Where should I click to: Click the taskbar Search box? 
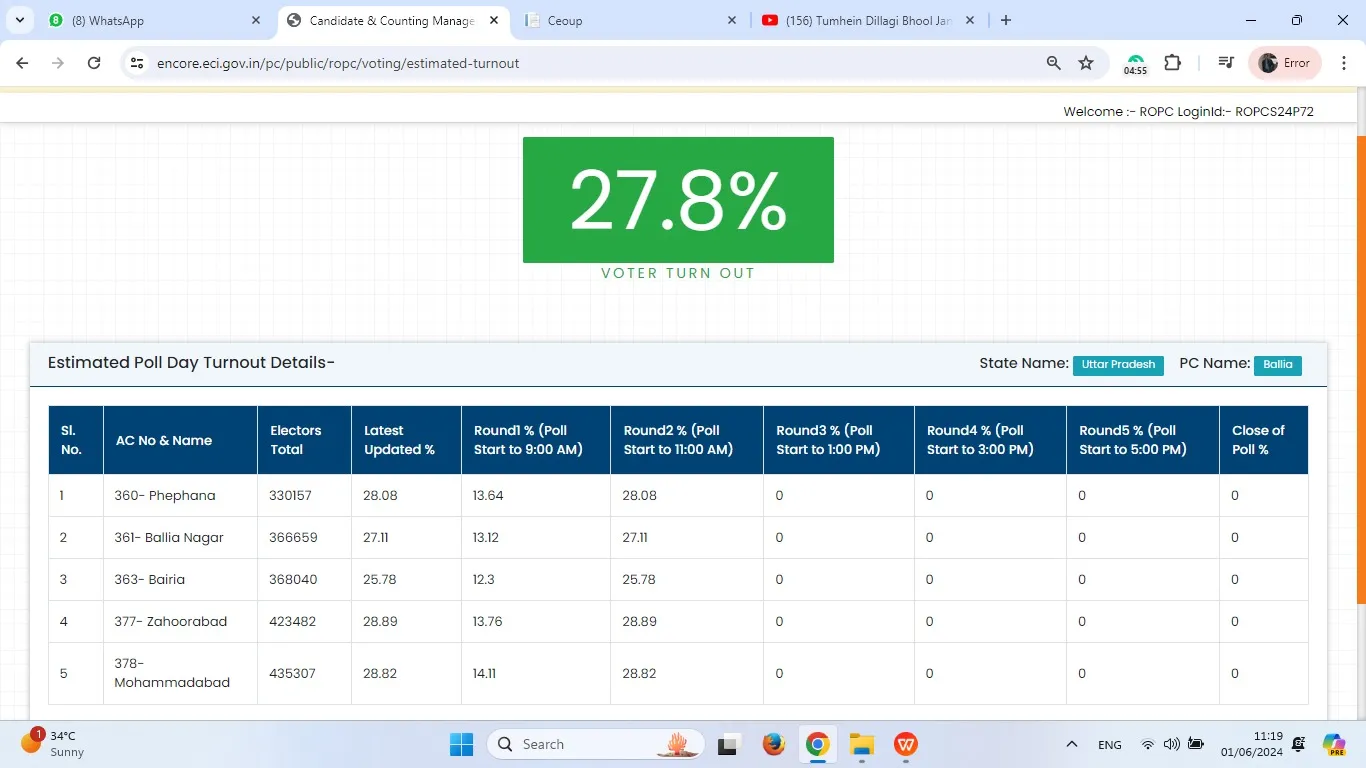point(595,744)
